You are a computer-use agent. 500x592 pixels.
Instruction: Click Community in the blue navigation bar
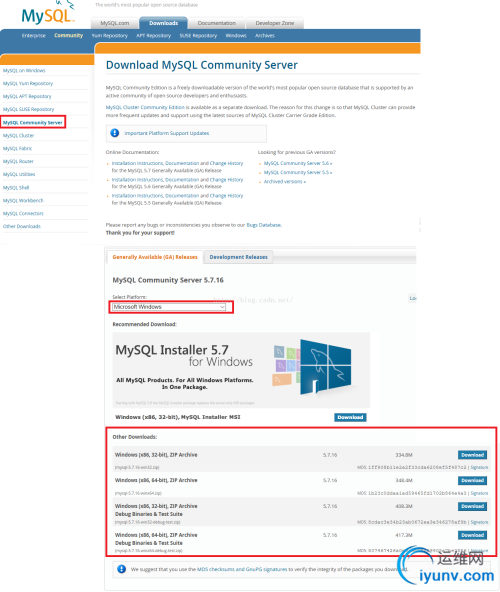click(x=68, y=35)
